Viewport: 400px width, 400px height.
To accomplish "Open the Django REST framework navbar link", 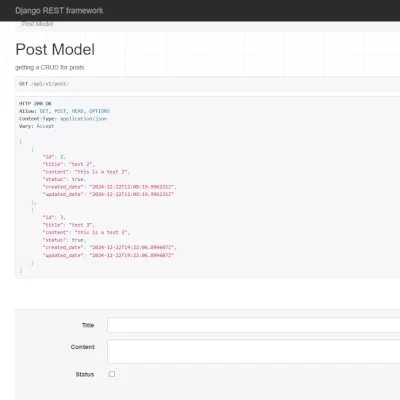I will coord(59,11).
